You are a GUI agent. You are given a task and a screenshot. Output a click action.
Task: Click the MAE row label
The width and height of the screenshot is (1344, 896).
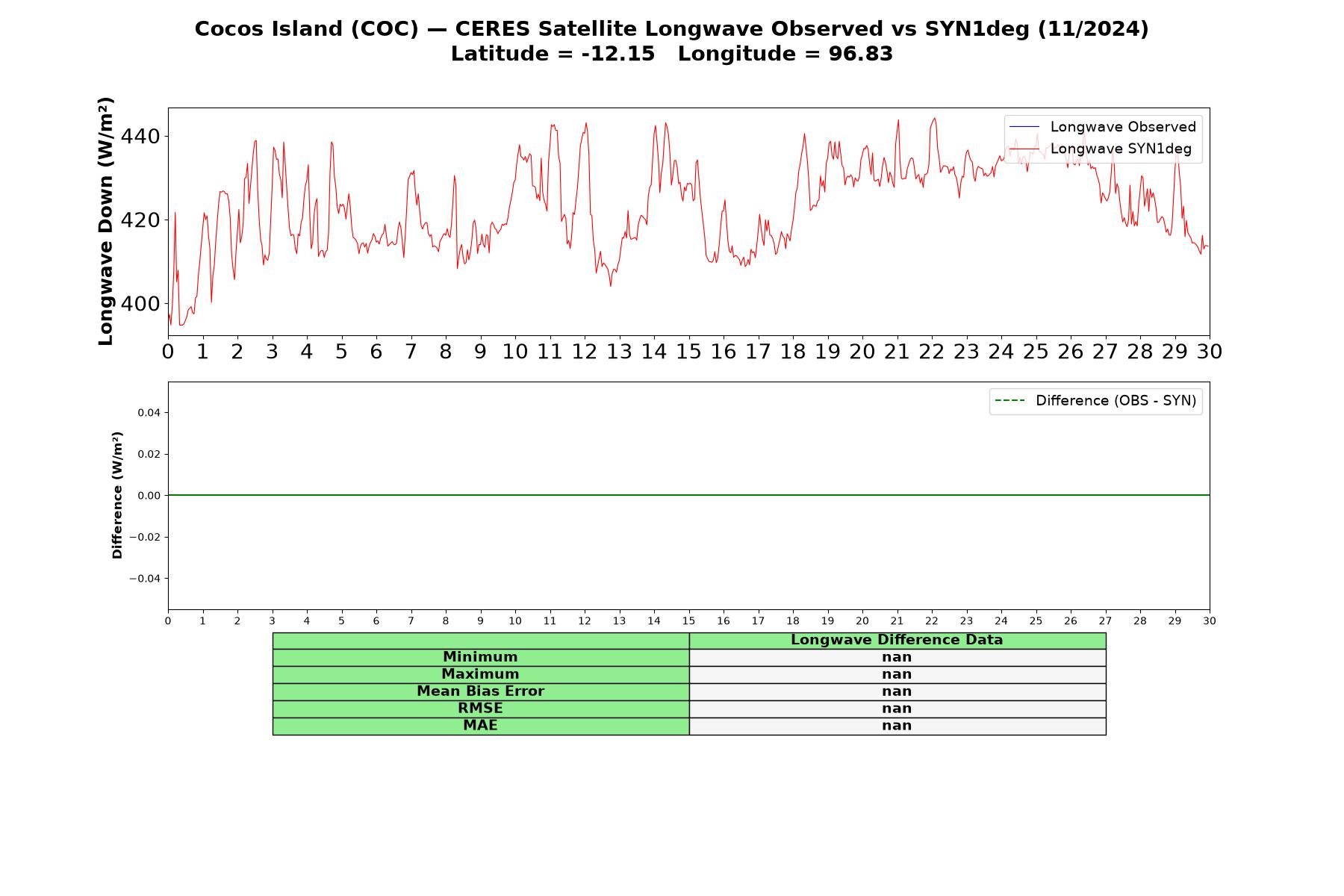480,726
